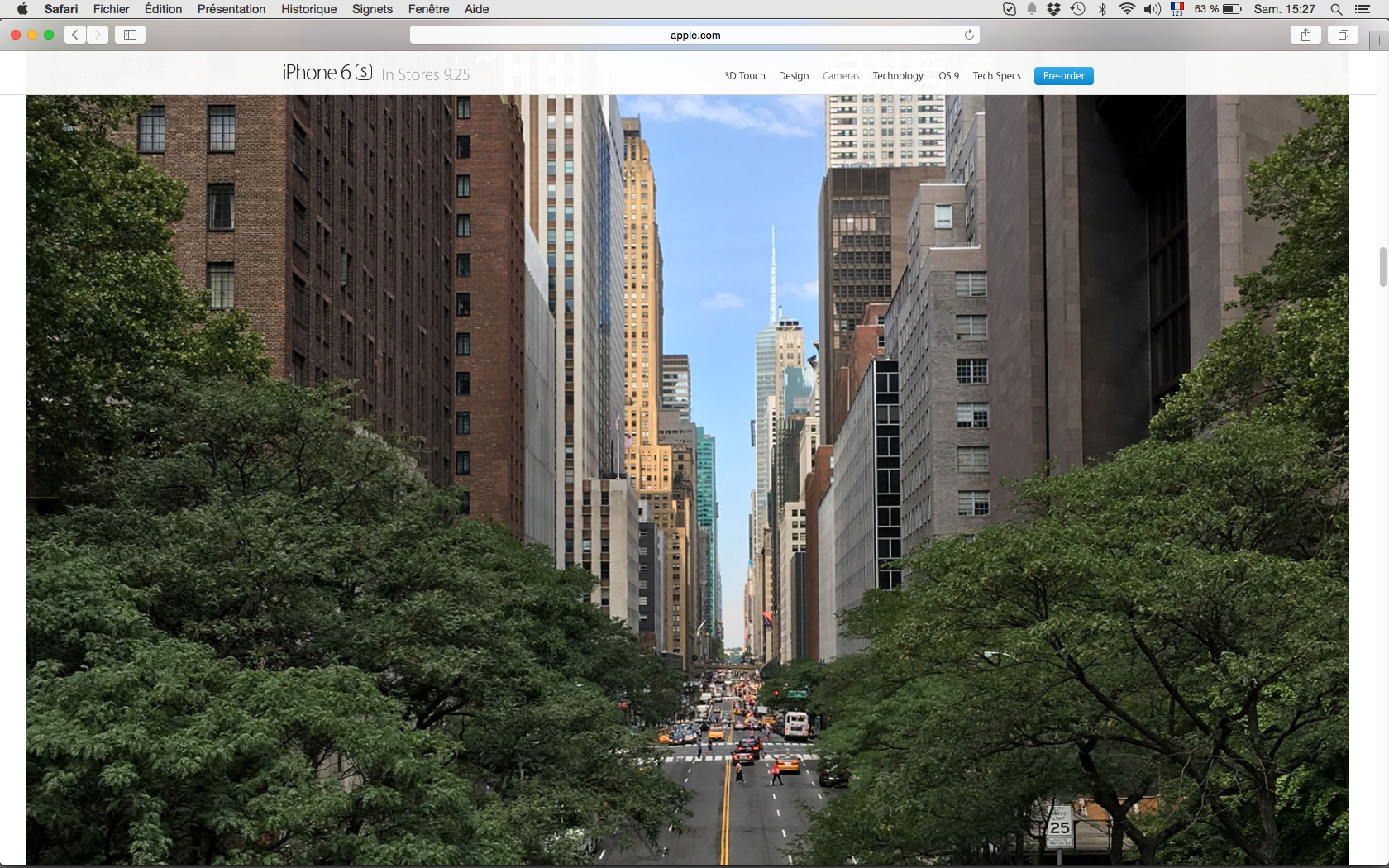Open the Fenêtre menu
The width and height of the screenshot is (1389, 868).
[429, 9]
